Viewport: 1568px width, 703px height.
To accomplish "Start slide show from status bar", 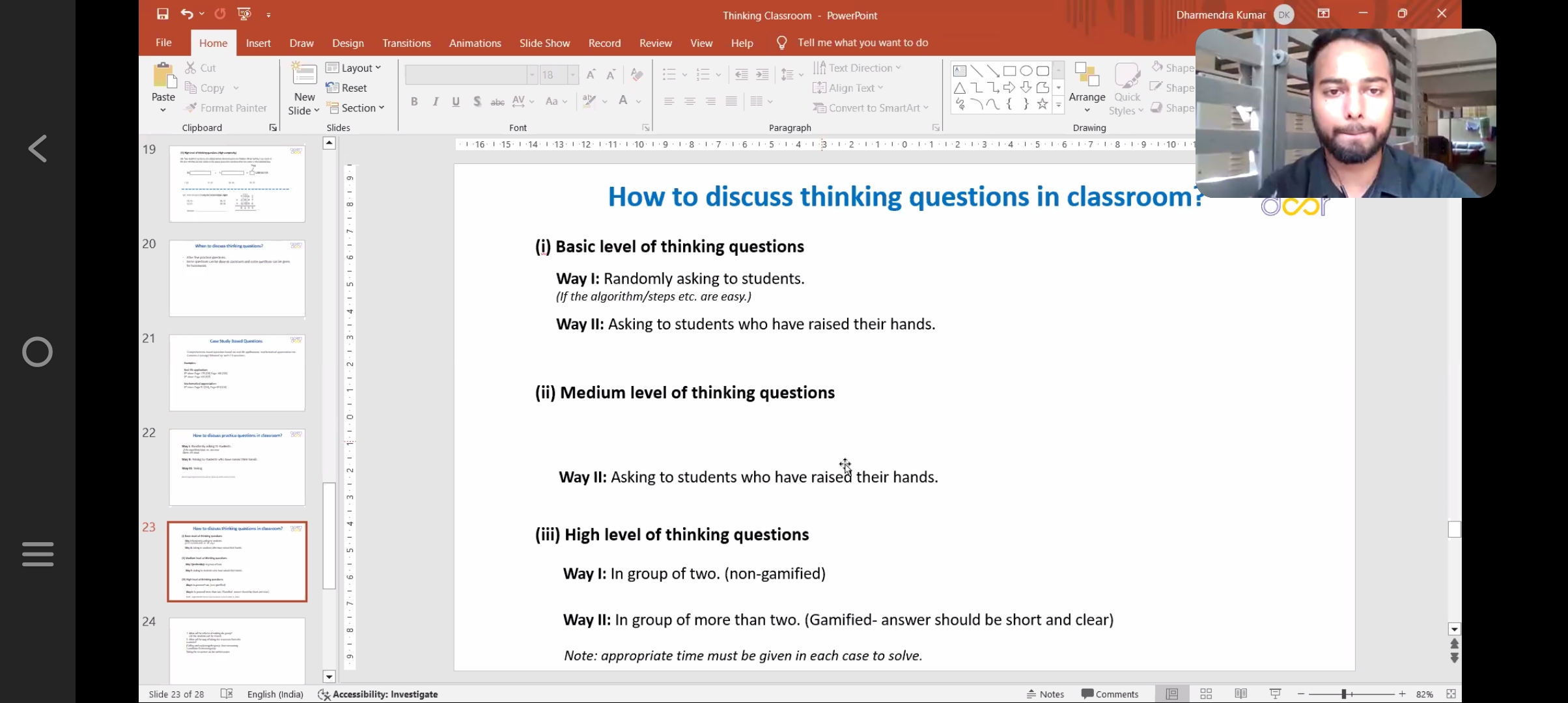I will point(1275,694).
